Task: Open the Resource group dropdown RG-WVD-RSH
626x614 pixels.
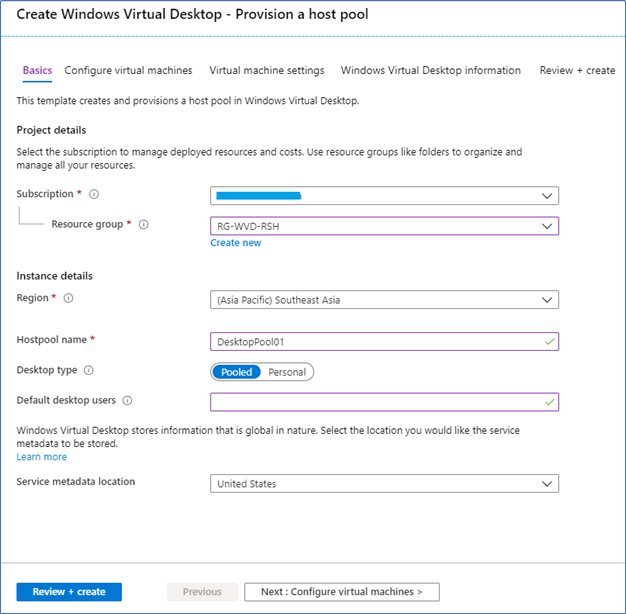Action: point(384,226)
